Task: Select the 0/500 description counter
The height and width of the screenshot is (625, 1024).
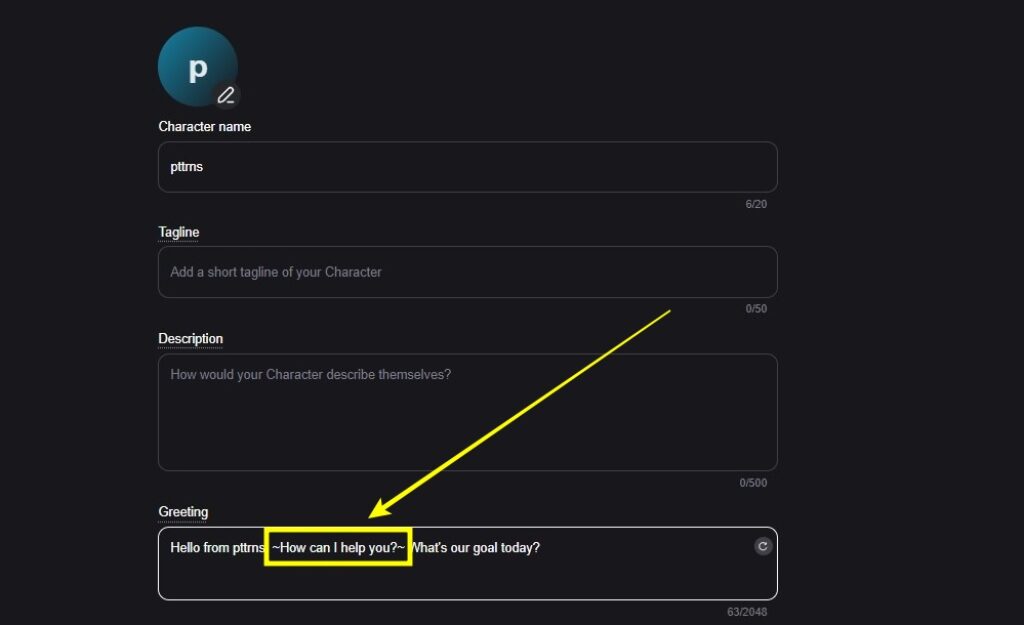Action: coord(753,483)
